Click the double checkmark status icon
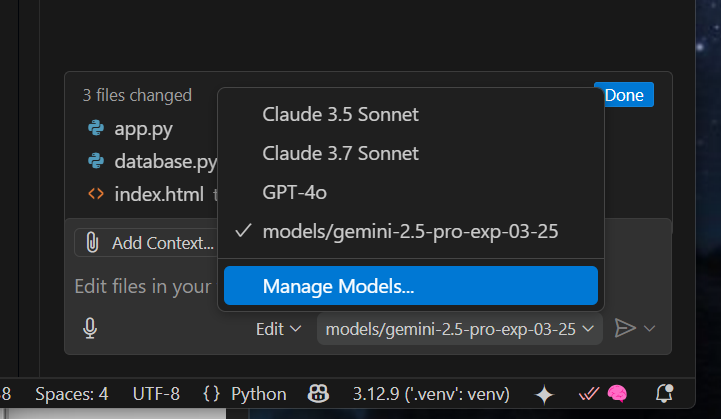 (589, 394)
